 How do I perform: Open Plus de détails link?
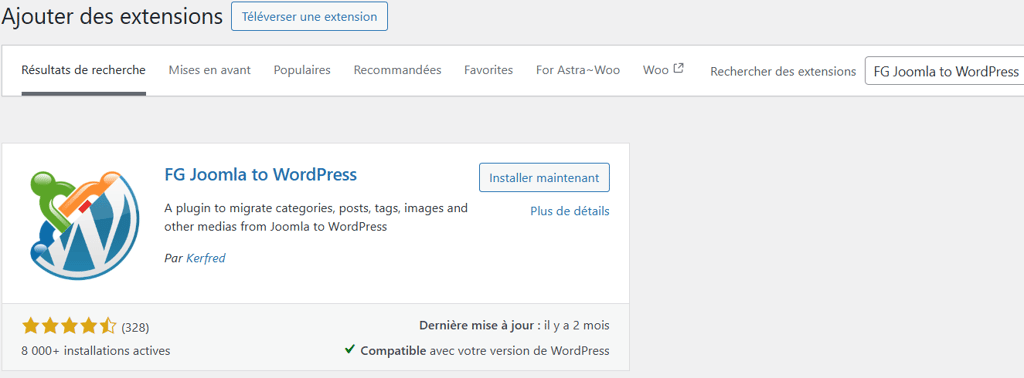pyautogui.click(x=569, y=212)
